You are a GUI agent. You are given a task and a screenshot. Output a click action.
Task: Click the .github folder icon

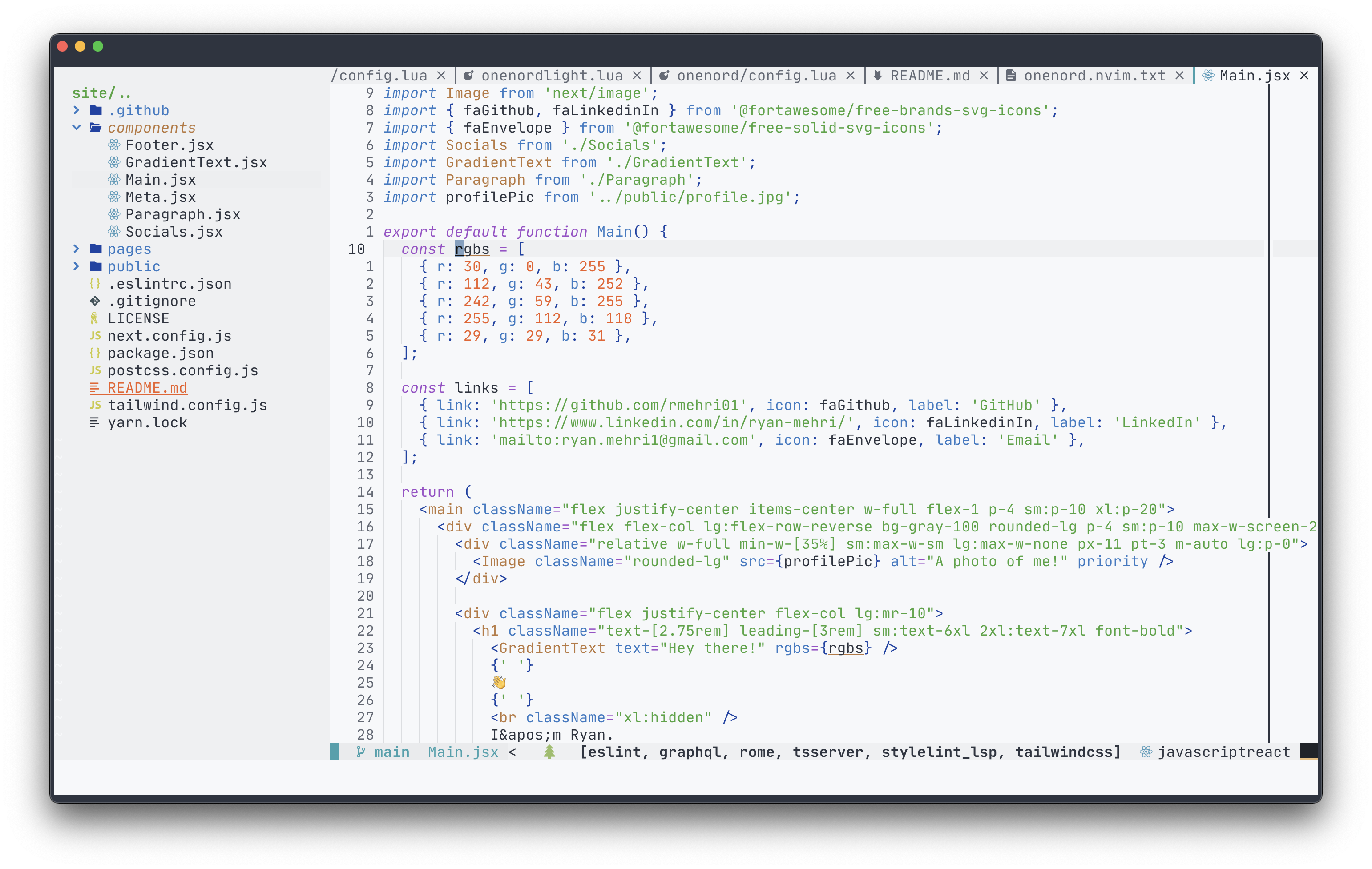coord(96,110)
